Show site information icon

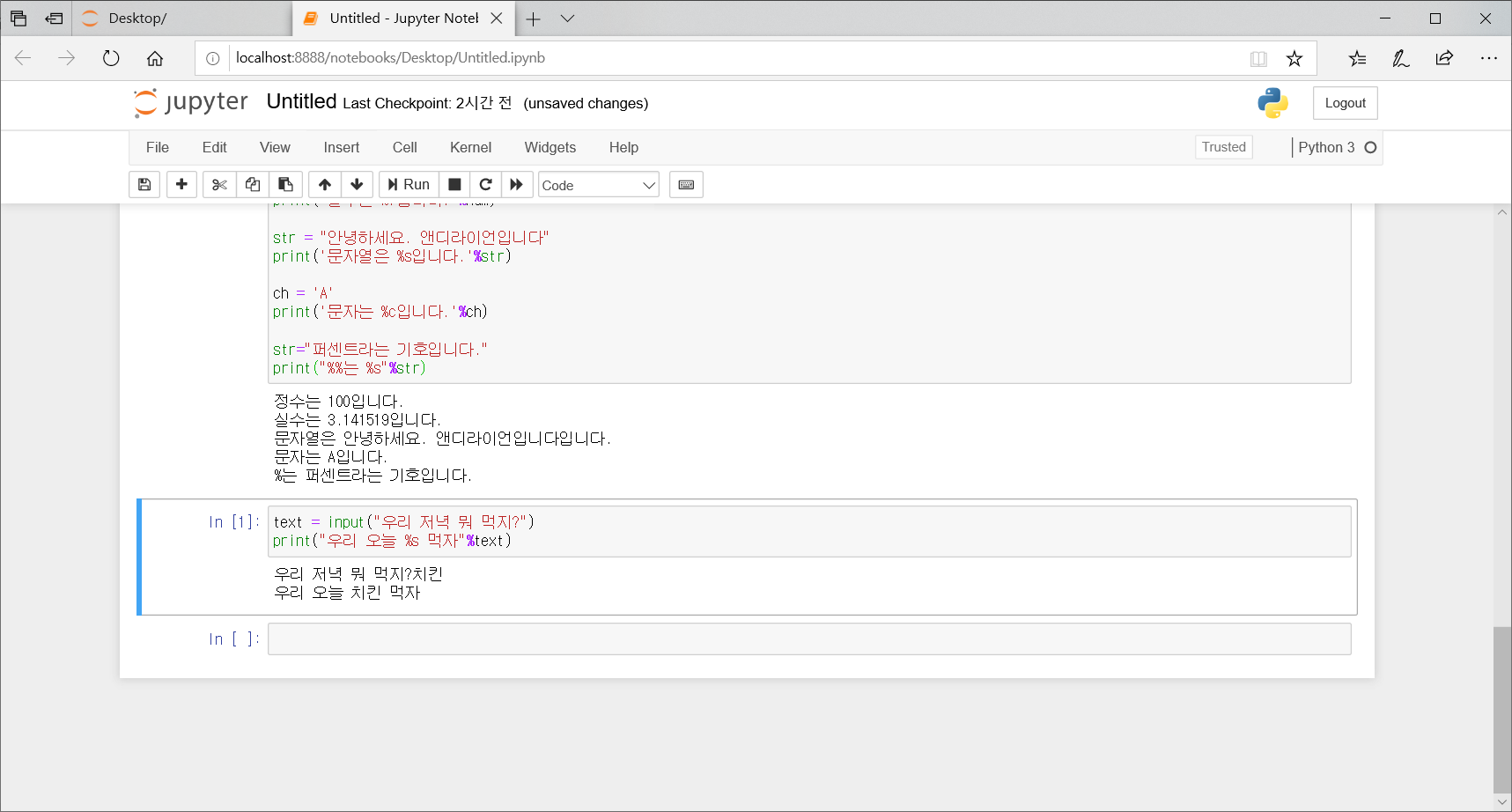pyautogui.click(x=213, y=58)
